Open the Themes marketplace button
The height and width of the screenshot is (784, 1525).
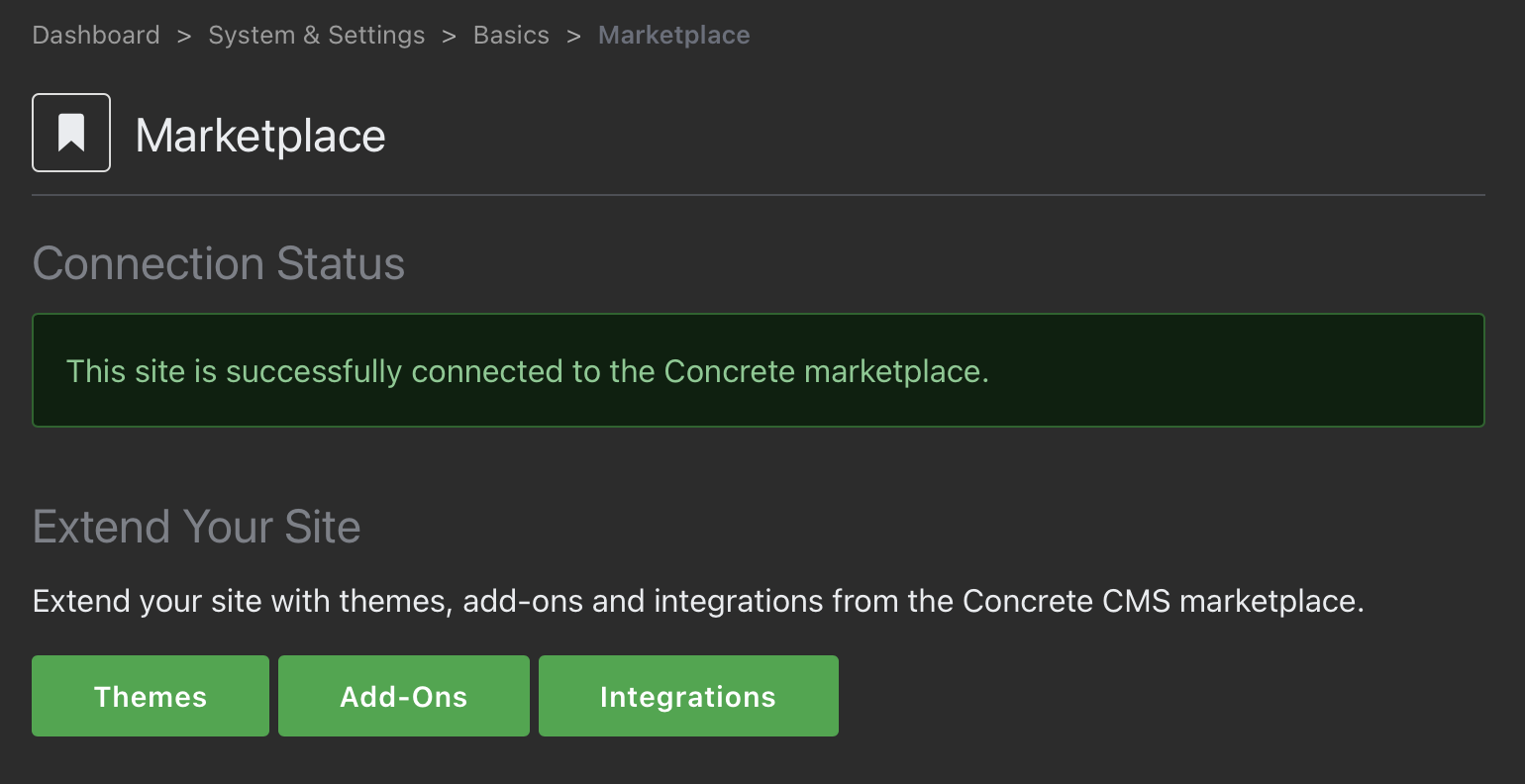151,696
